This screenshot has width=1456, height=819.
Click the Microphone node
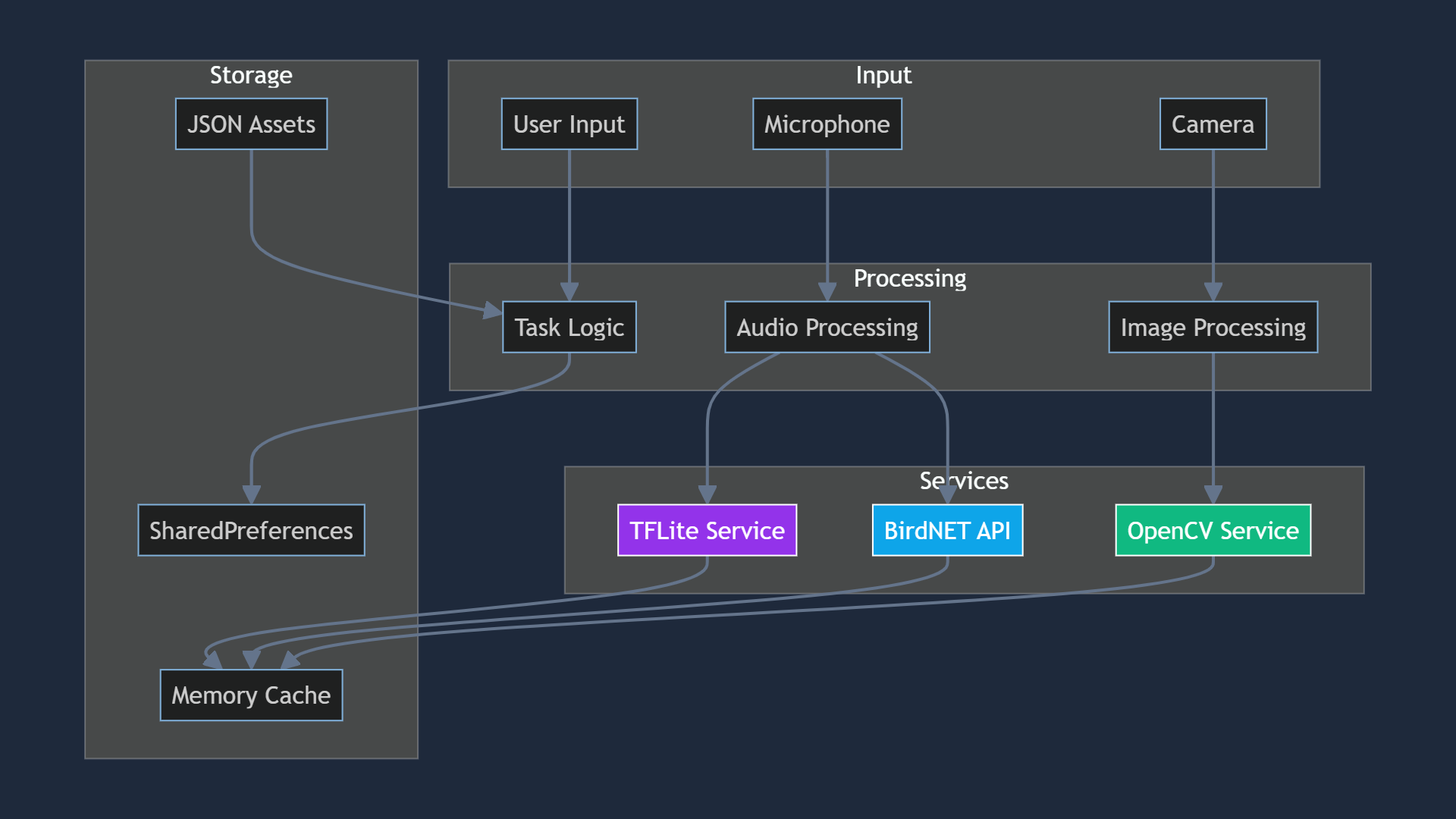pos(827,124)
